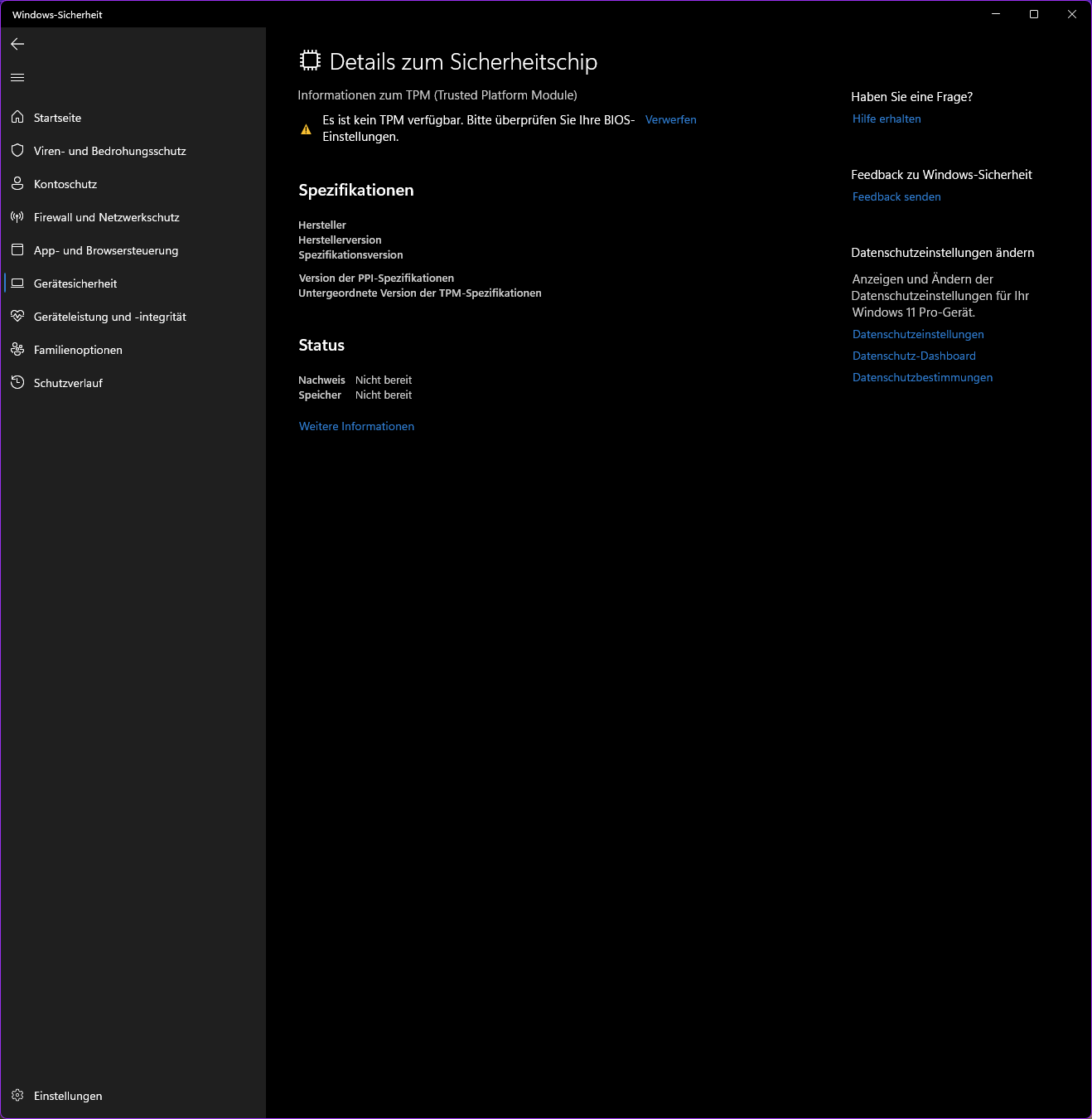
Task: Select Version der PPI-Spezifikationen text
Action: 376,278
